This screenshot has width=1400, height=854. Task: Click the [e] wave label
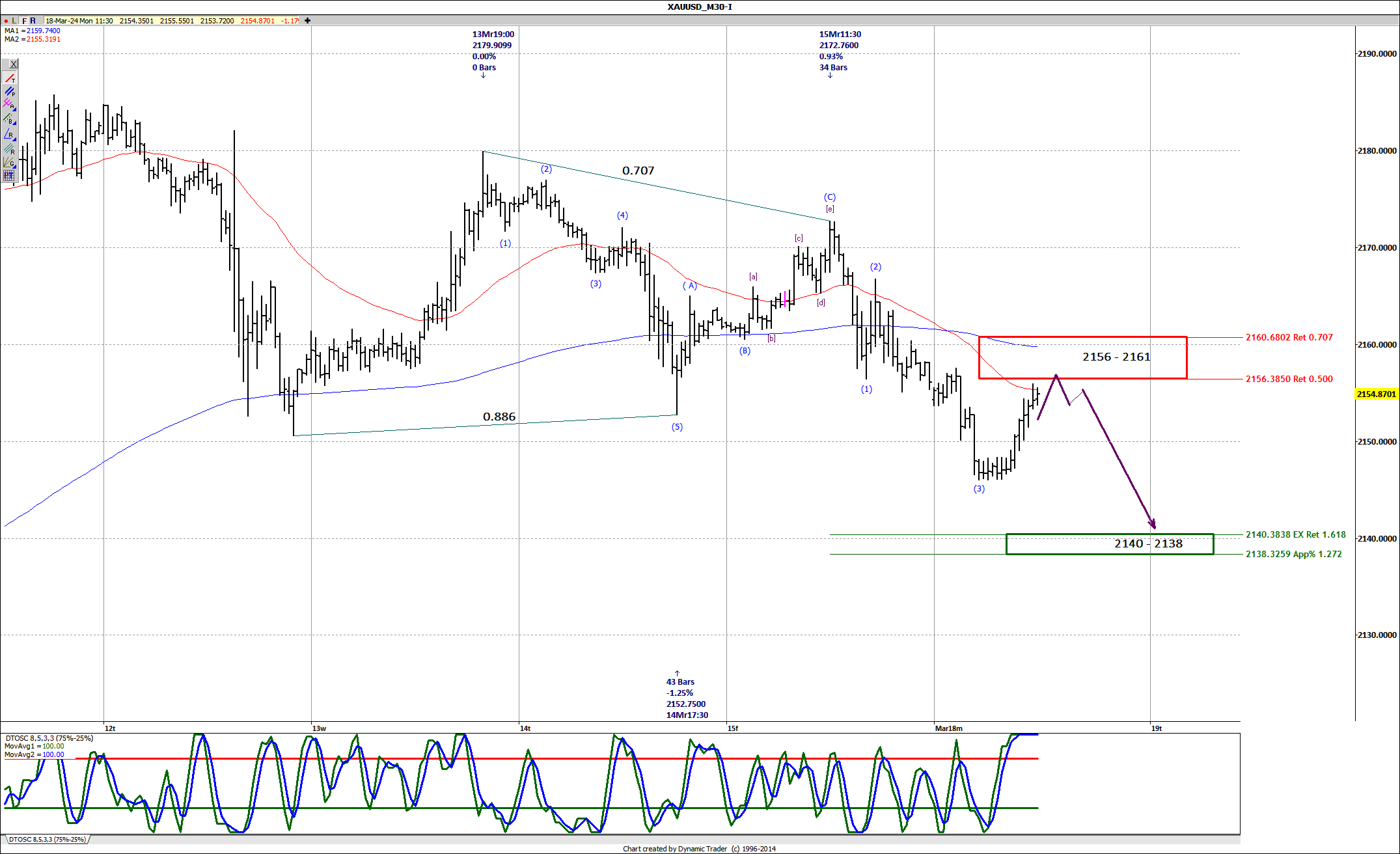[830, 209]
